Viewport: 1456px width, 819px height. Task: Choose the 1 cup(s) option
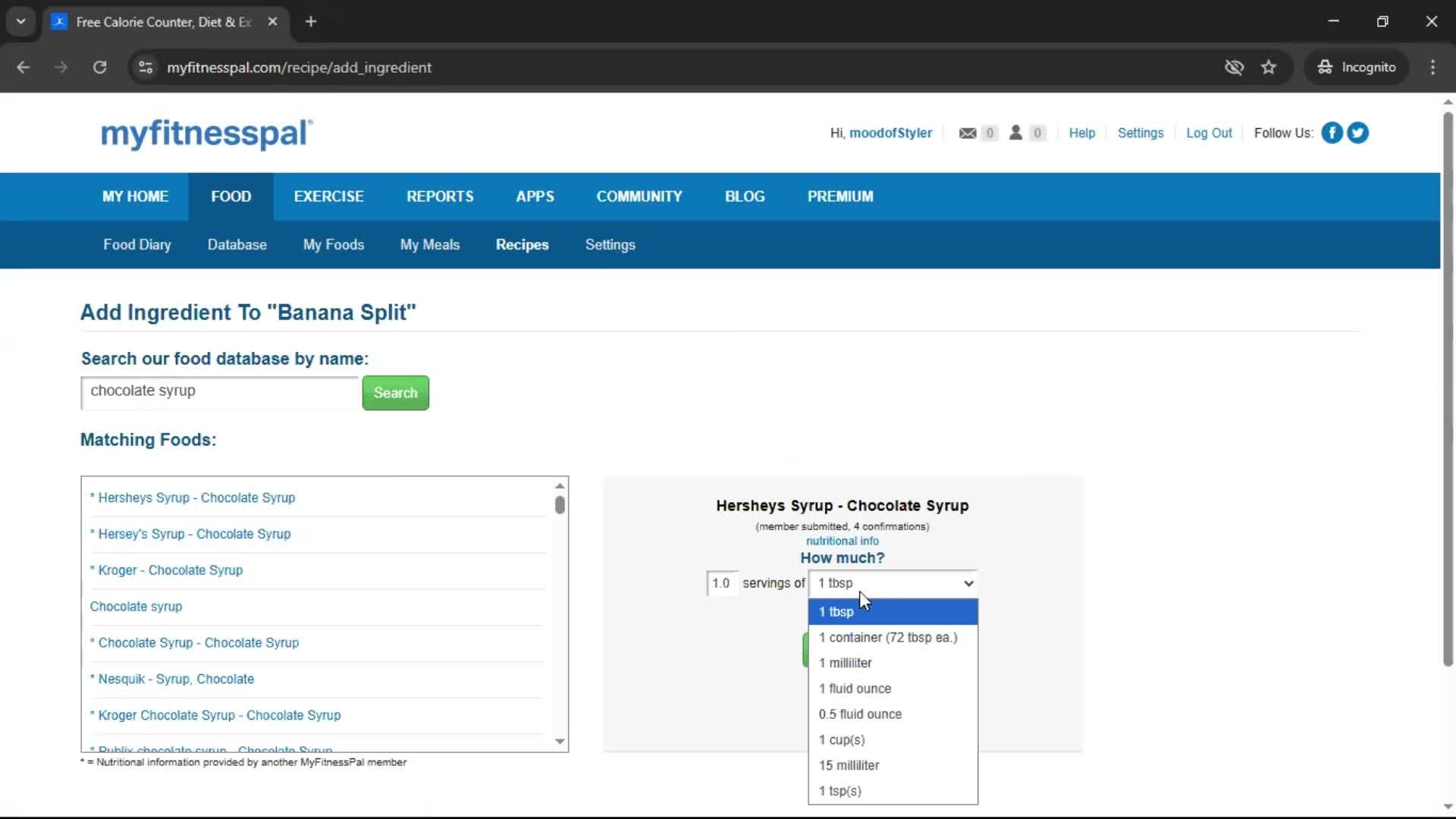(893, 741)
